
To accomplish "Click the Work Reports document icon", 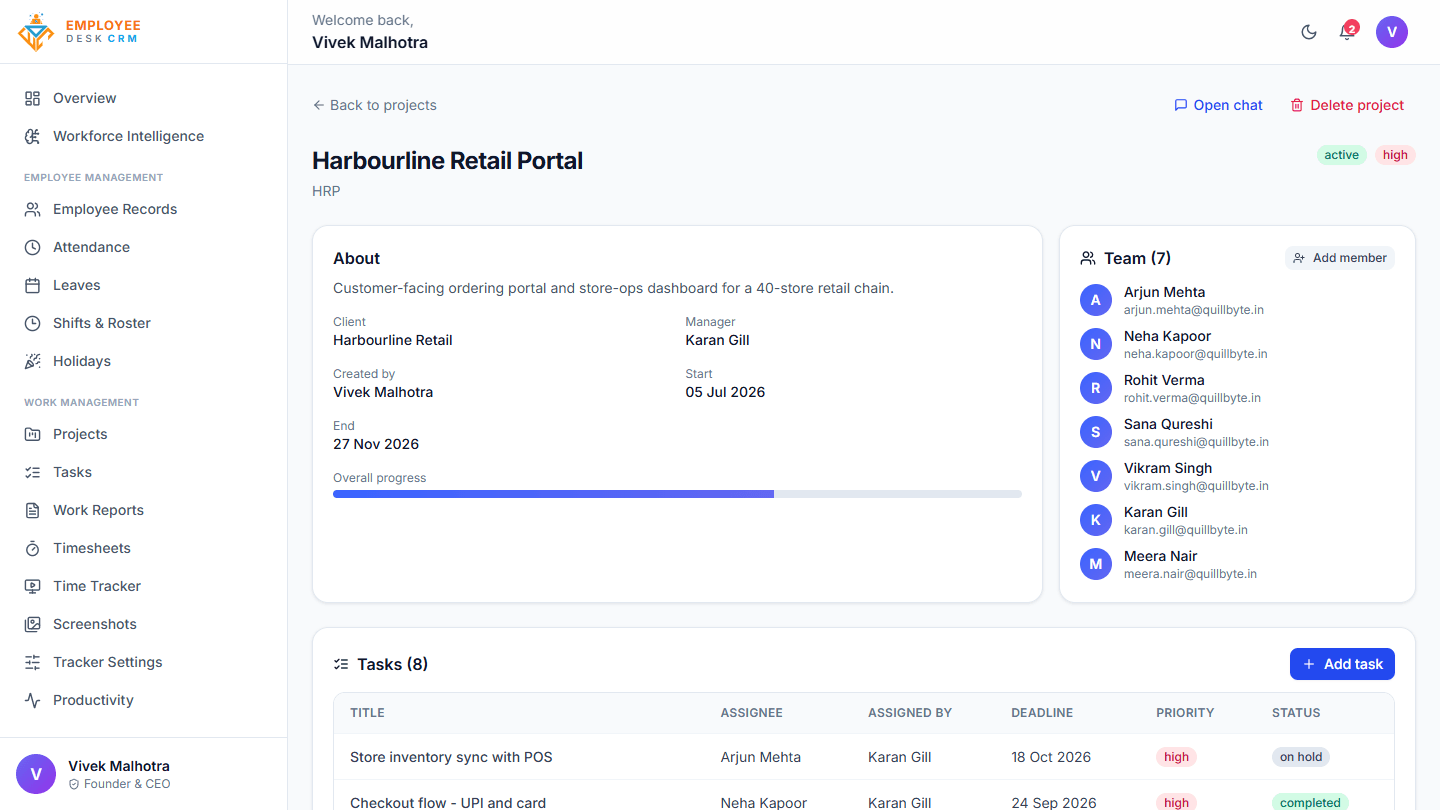I will 33,510.
